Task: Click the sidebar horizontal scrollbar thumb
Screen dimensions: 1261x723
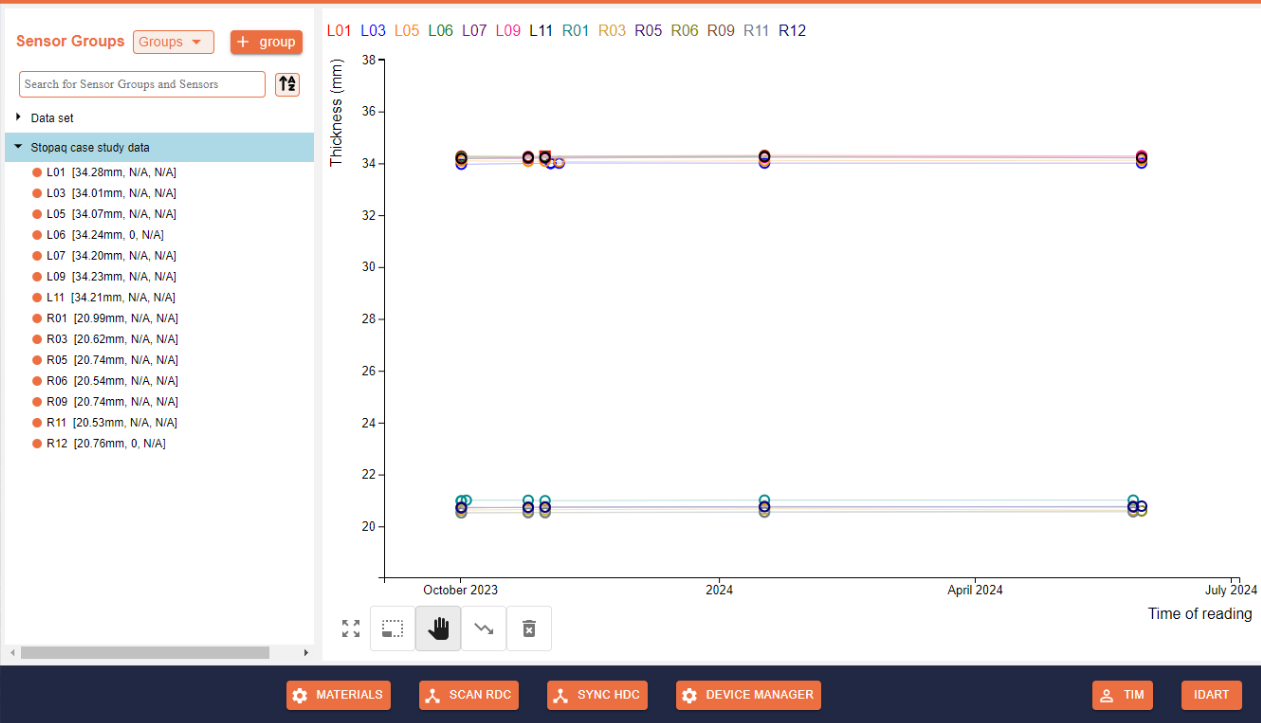Action: coord(145,652)
